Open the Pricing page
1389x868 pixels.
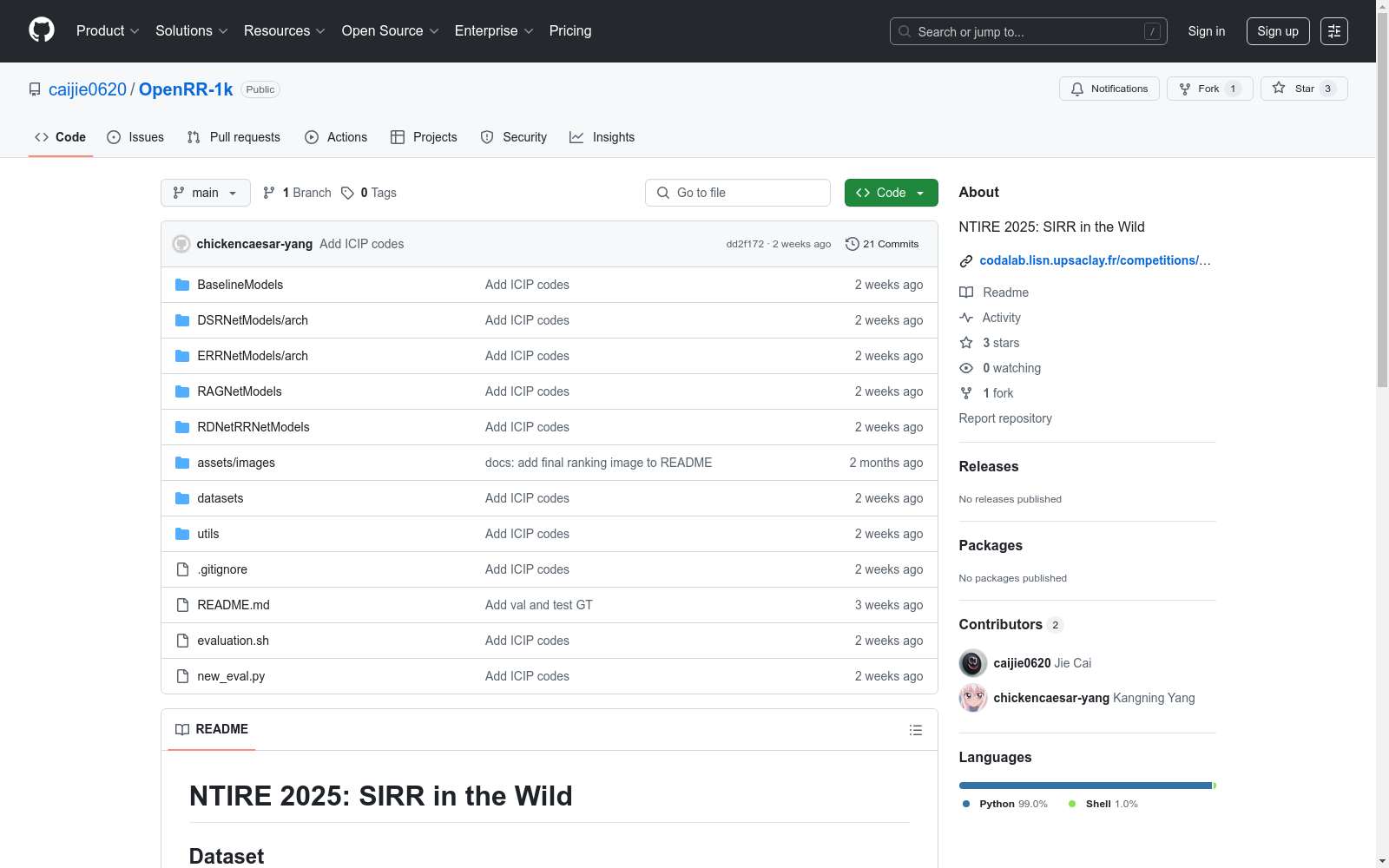click(570, 31)
